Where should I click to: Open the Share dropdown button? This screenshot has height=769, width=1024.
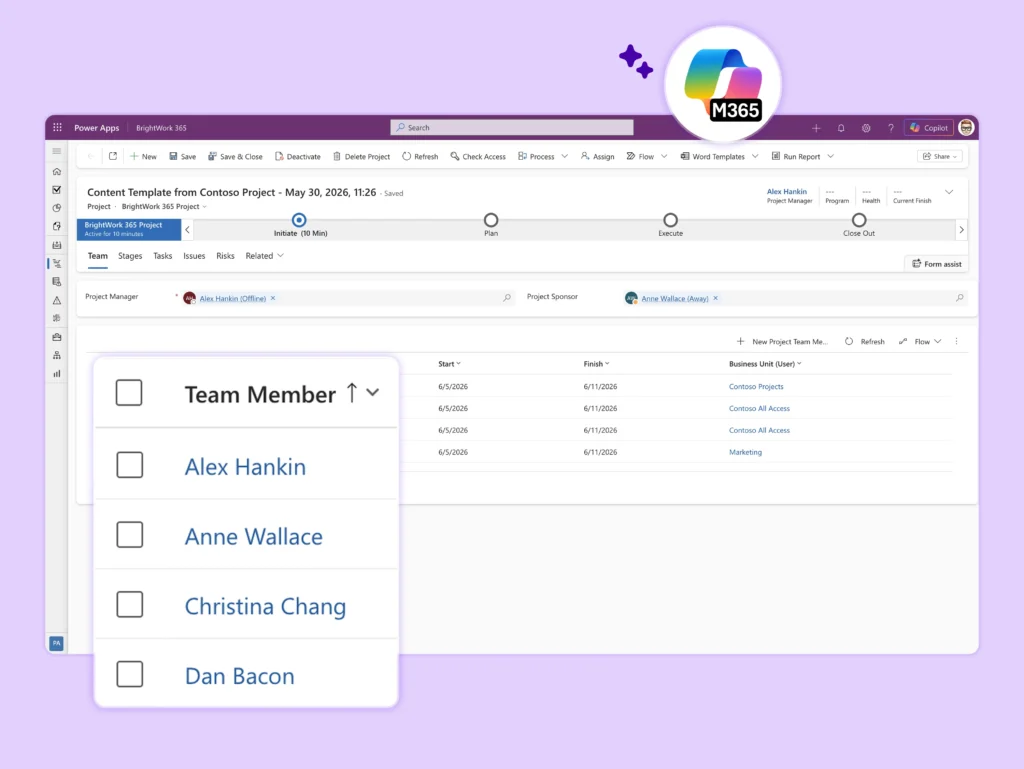(940, 157)
